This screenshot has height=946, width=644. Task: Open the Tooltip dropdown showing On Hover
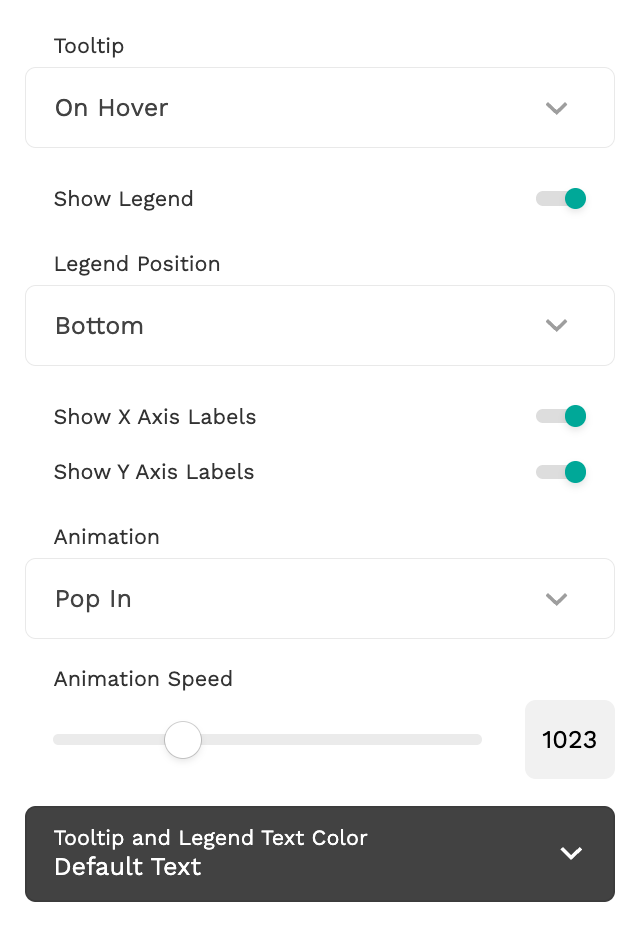300,108
